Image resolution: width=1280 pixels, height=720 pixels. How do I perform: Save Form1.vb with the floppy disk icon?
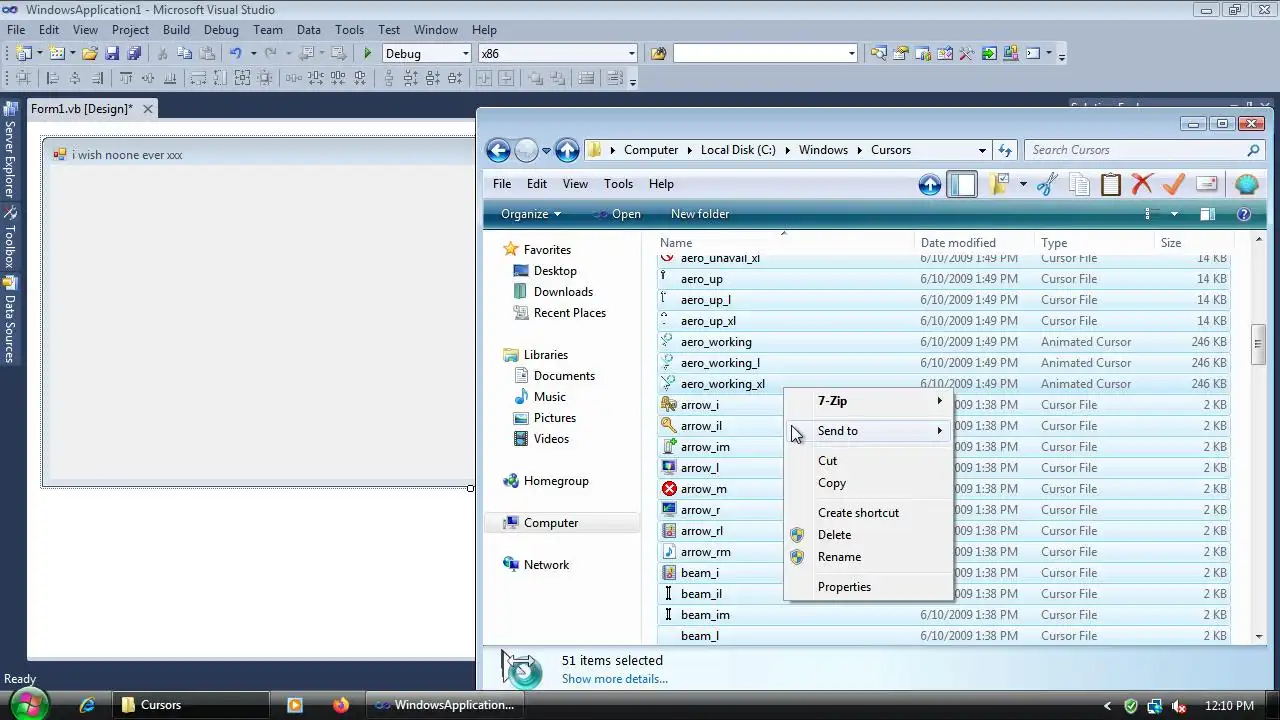[x=112, y=54]
